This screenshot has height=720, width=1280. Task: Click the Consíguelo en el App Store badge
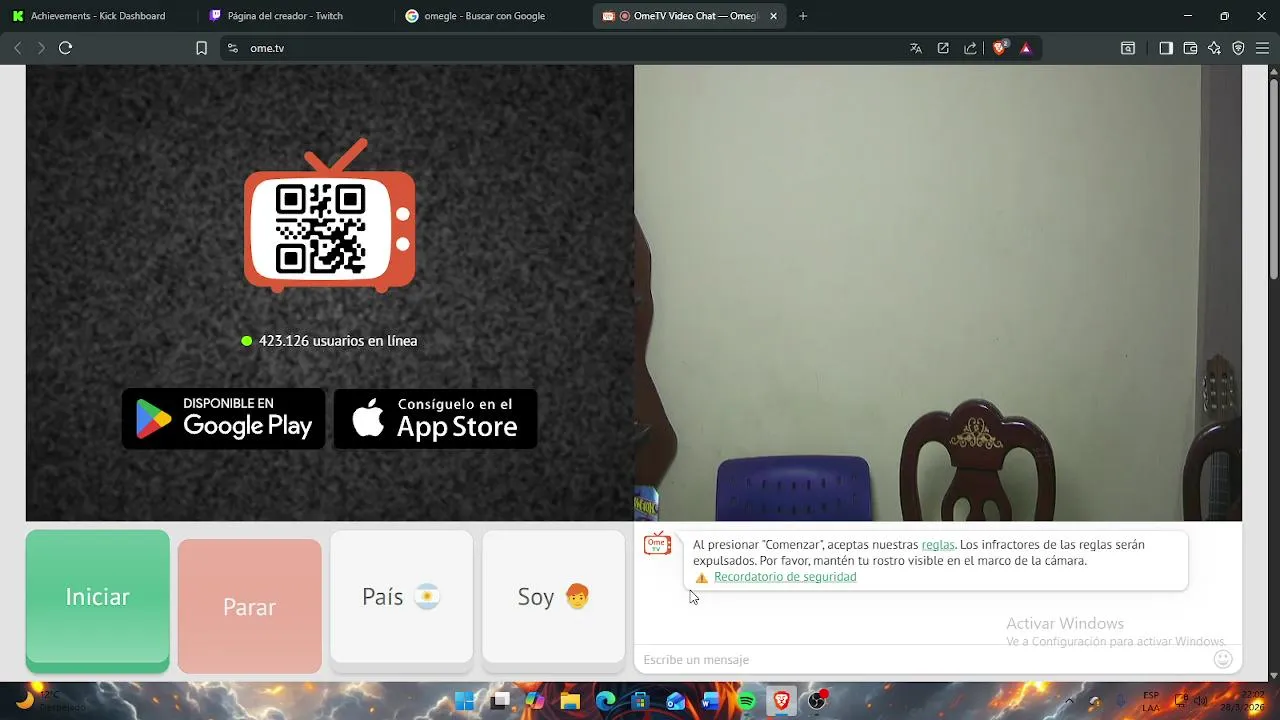pos(435,418)
